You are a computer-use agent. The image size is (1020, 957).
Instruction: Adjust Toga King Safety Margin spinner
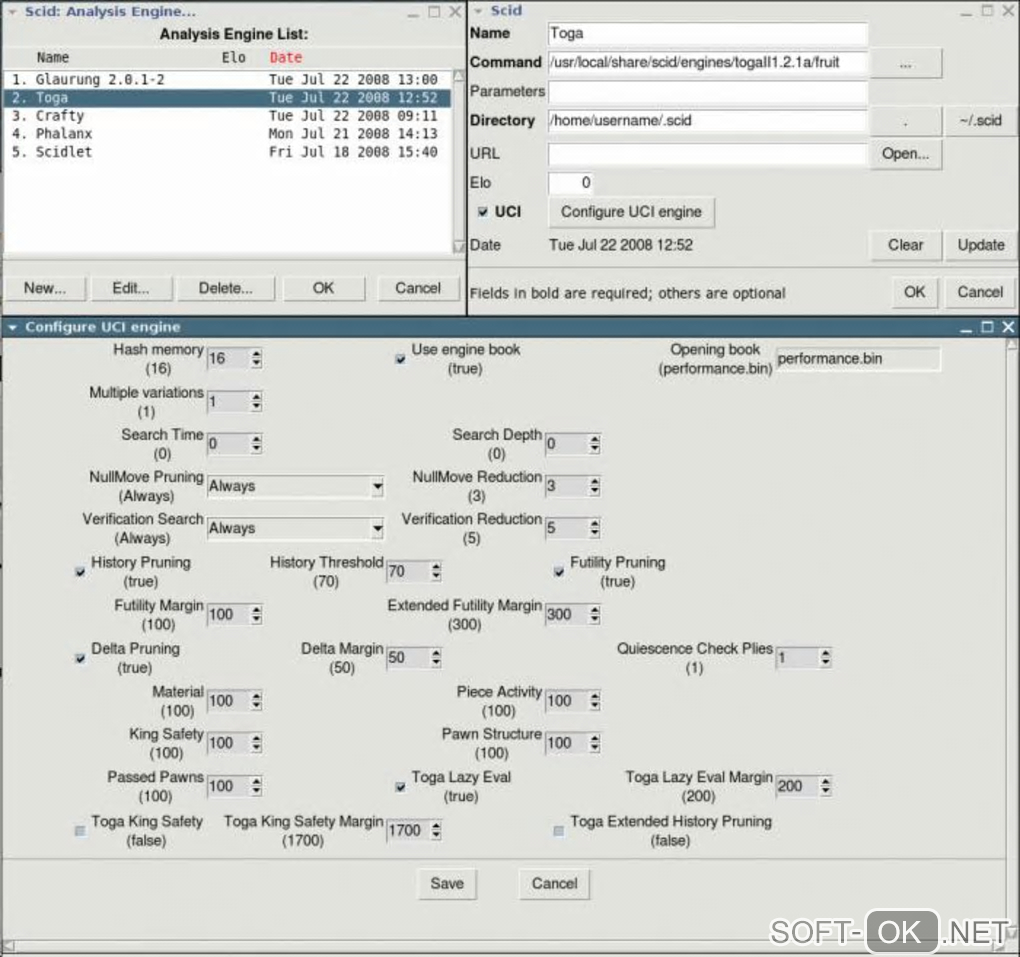pyautogui.click(x=414, y=831)
